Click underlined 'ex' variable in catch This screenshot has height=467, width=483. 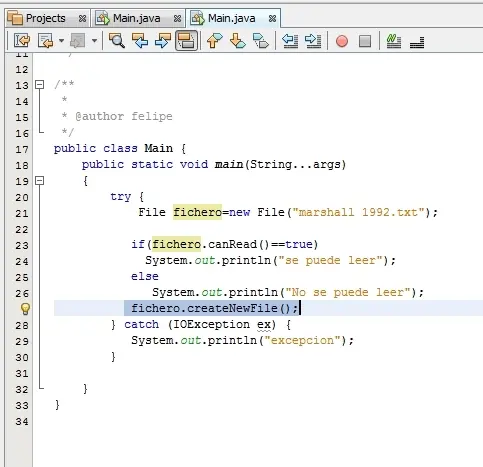pos(264,325)
